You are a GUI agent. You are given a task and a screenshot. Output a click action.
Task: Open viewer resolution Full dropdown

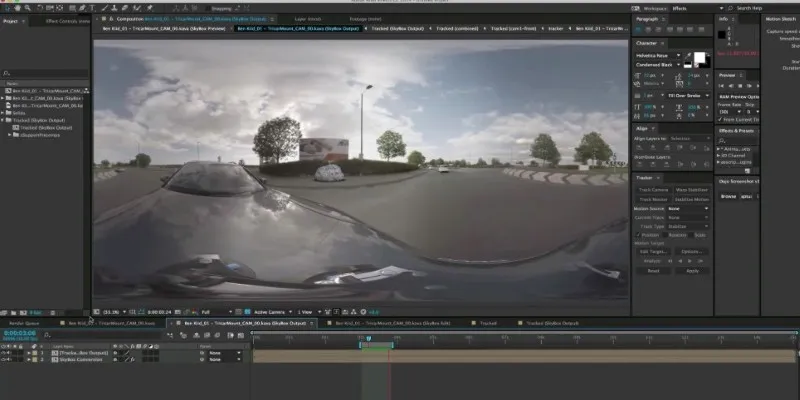click(217, 312)
